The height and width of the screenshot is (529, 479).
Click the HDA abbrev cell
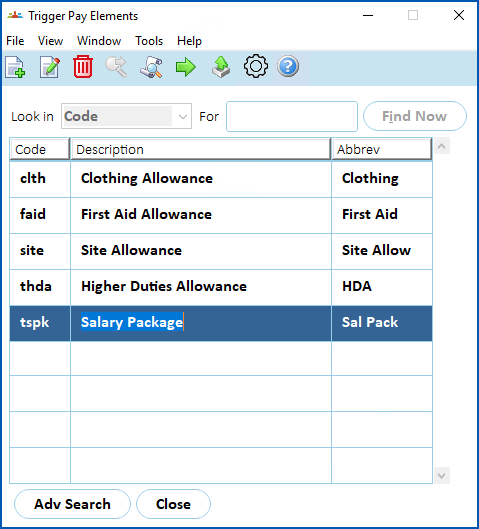tap(382, 287)
